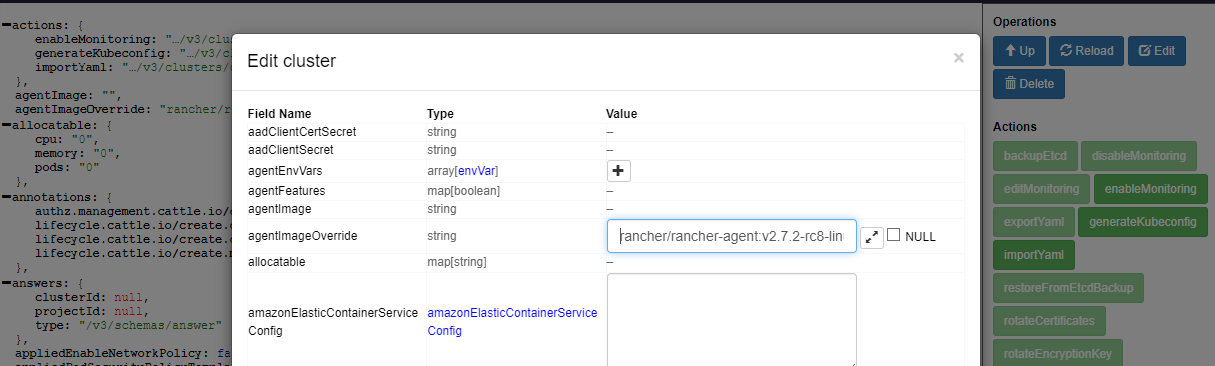Viewport: 1215px width, 366px height.
Task: Run the editMonitoring action
Action: tap(1041, 189)
